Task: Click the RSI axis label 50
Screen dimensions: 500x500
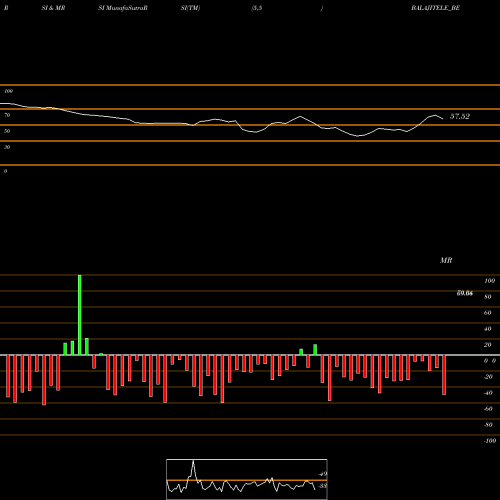Action: (x=7, y=131)
